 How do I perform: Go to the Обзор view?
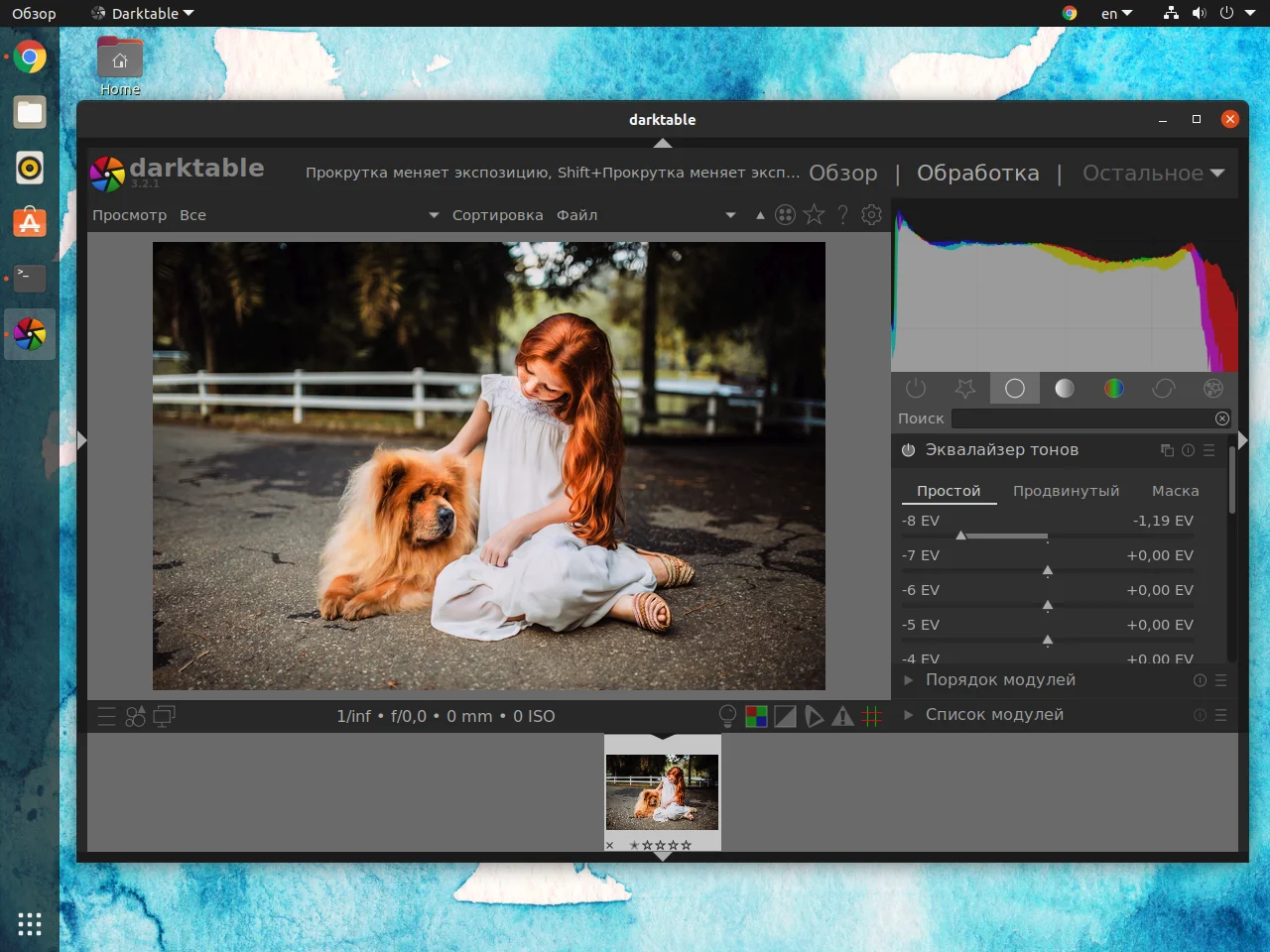coord(842,174)
